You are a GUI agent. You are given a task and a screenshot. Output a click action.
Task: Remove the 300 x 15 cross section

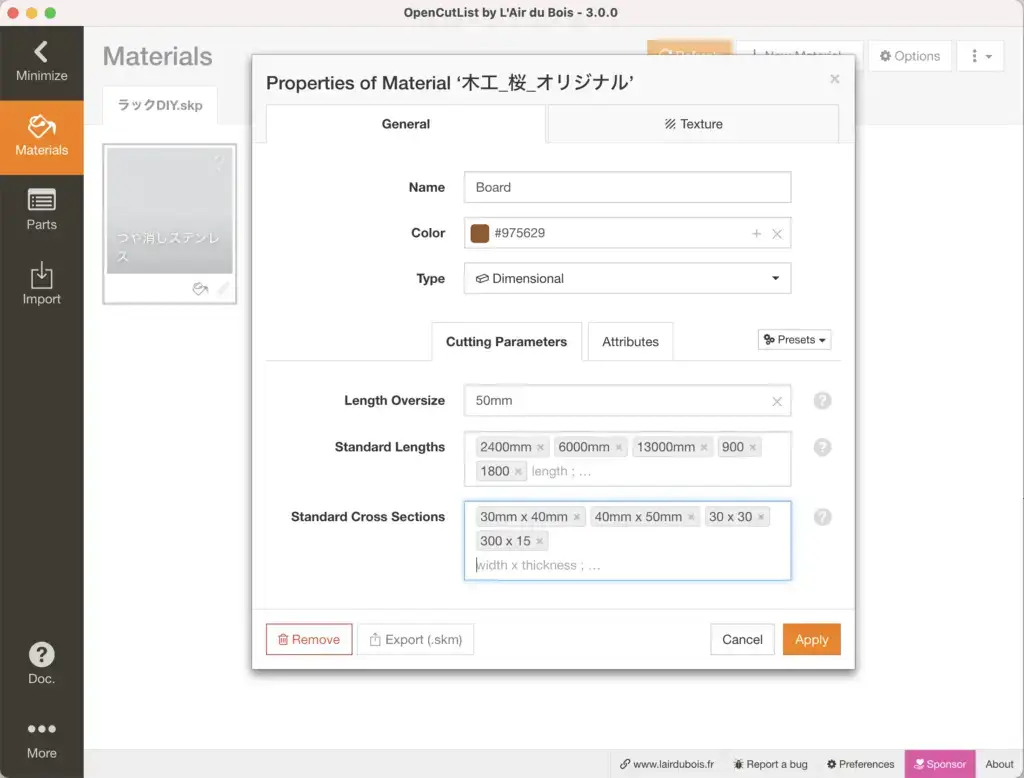pyautogui.click(x=539, y=542)
